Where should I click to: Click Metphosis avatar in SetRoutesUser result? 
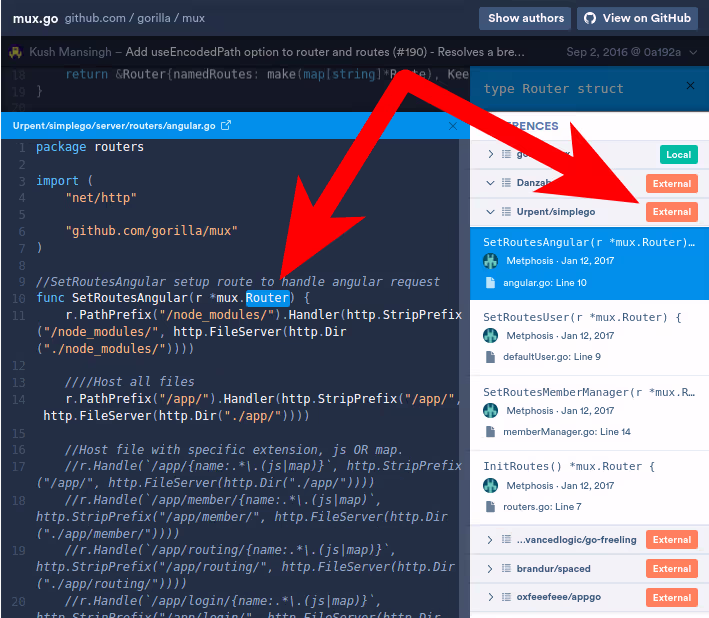(x=490, y=335)
